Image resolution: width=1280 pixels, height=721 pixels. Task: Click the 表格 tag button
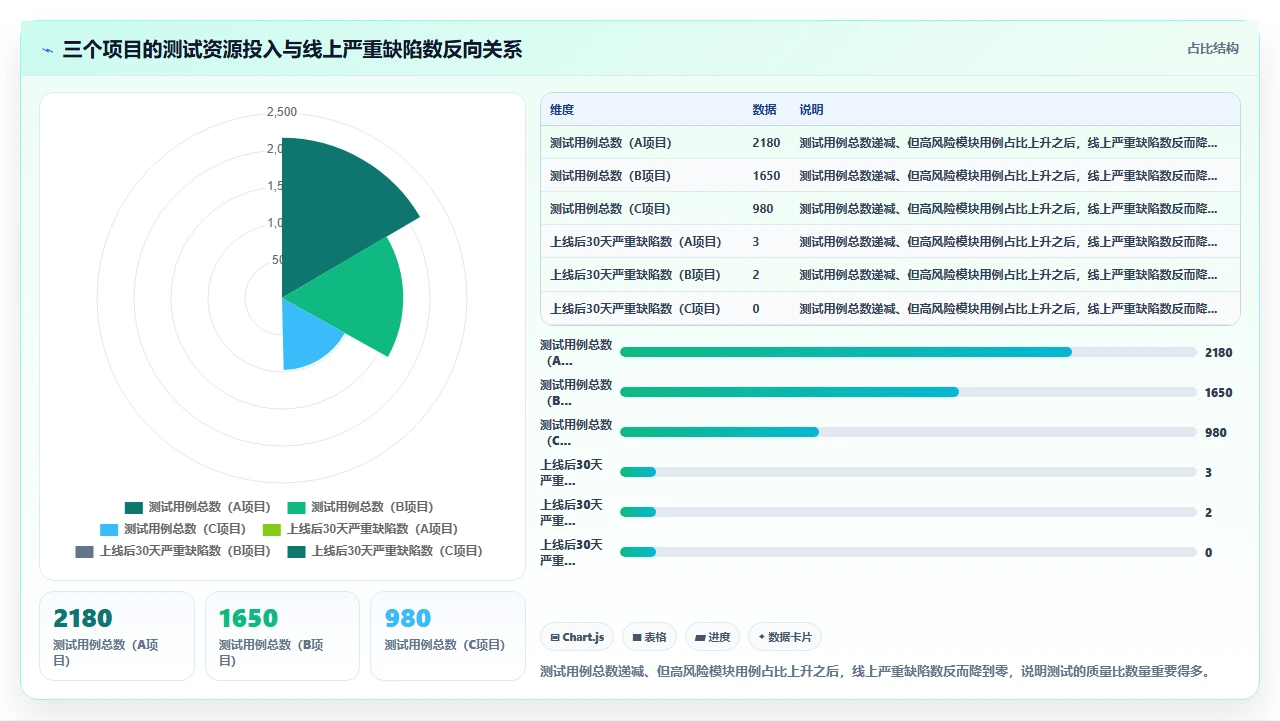coord(649,637)
